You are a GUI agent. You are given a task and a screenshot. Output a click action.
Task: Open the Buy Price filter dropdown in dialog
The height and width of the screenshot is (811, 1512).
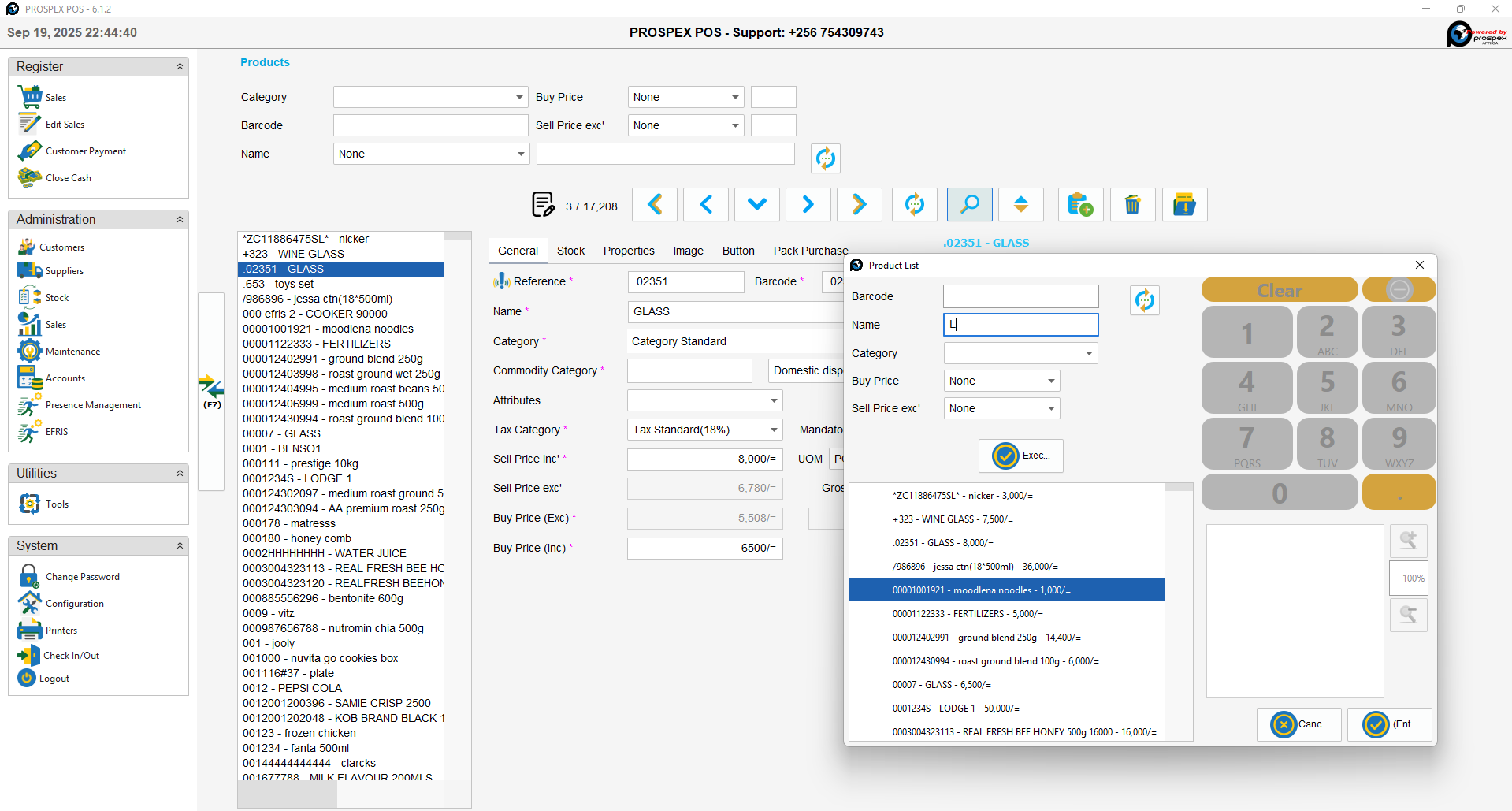(1050, 381)
